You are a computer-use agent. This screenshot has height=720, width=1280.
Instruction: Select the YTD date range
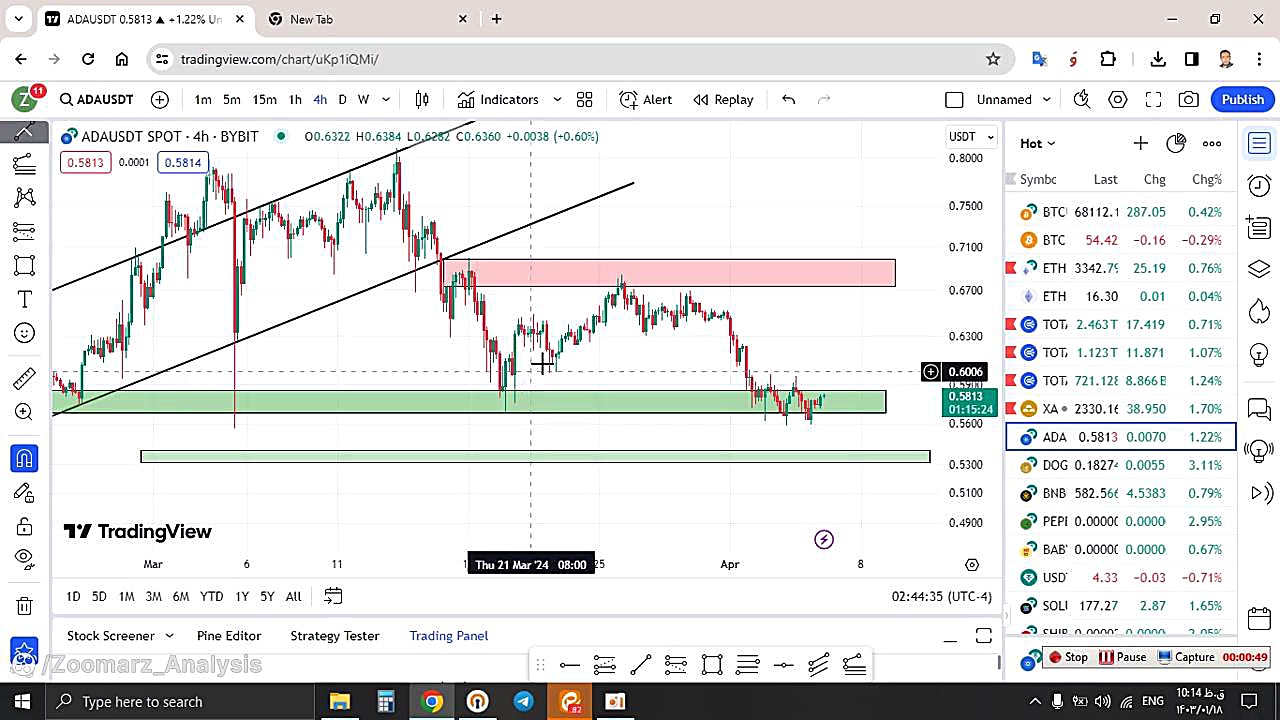pyautogui.click(x=211, y=596)
